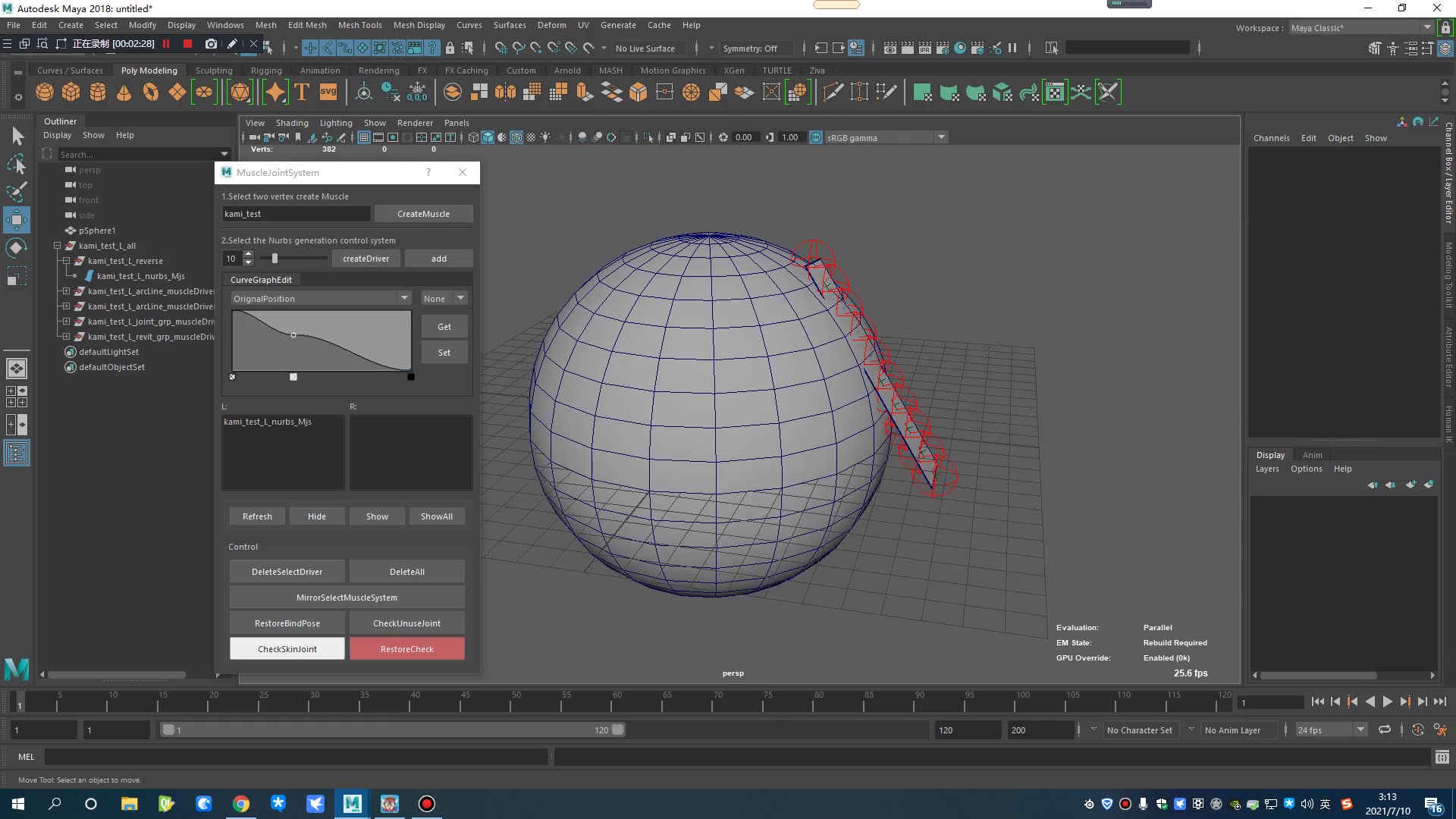Expand the kami_test_L_joint_grp_muscleDriver node

click(x=66, y=322)
